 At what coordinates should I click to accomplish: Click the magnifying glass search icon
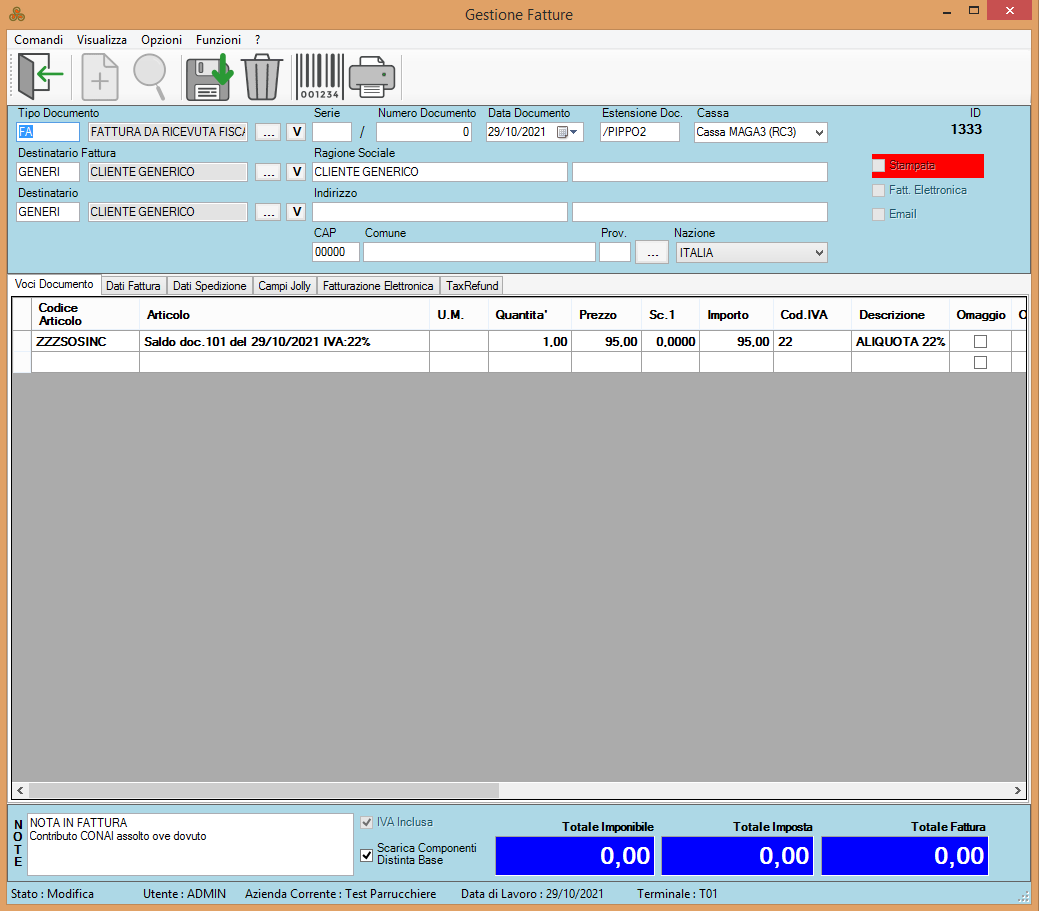tap(150, 76)
